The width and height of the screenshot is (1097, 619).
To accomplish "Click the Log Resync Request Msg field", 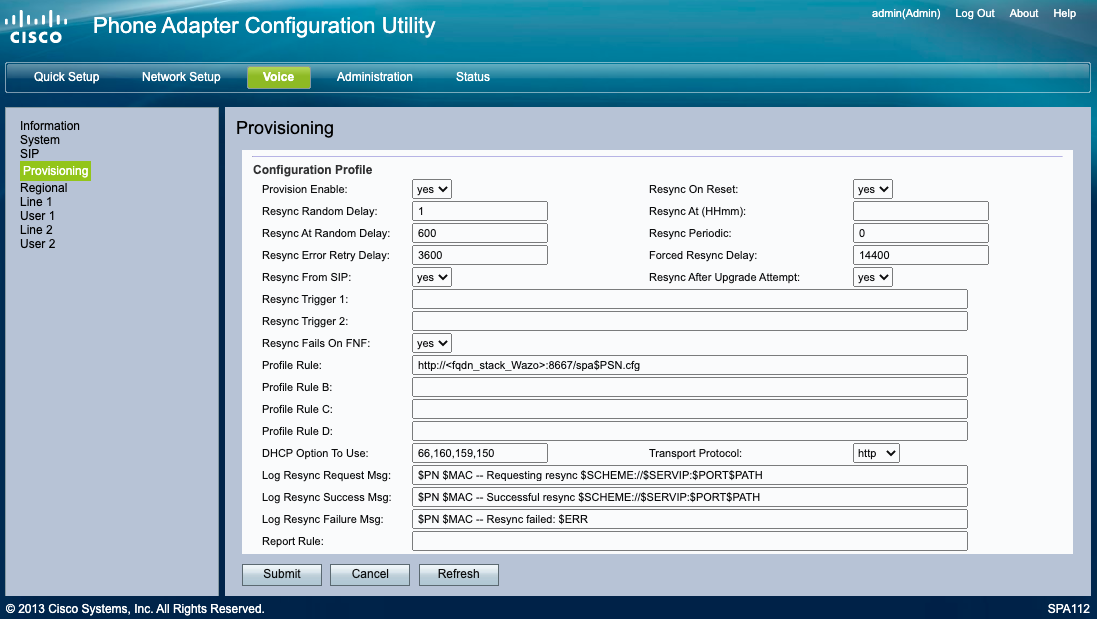I will [690, 476].
